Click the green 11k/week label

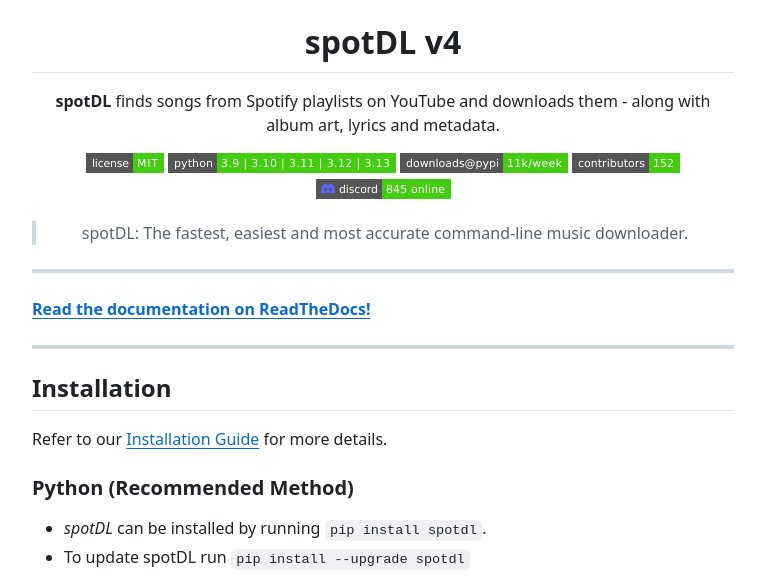point(535,163)
